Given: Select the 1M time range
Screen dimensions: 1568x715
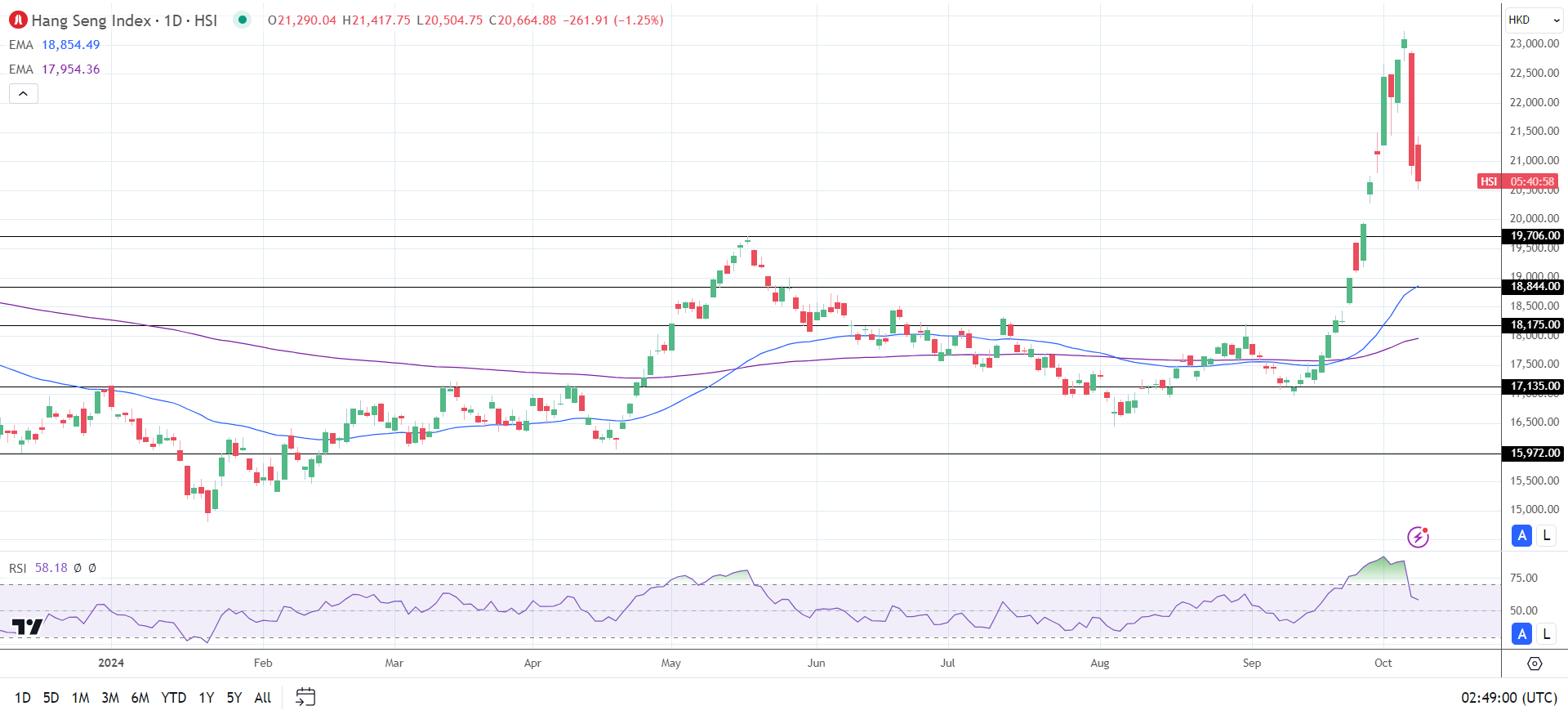Looking at the screenshot, I should click(x=80, y=698).
